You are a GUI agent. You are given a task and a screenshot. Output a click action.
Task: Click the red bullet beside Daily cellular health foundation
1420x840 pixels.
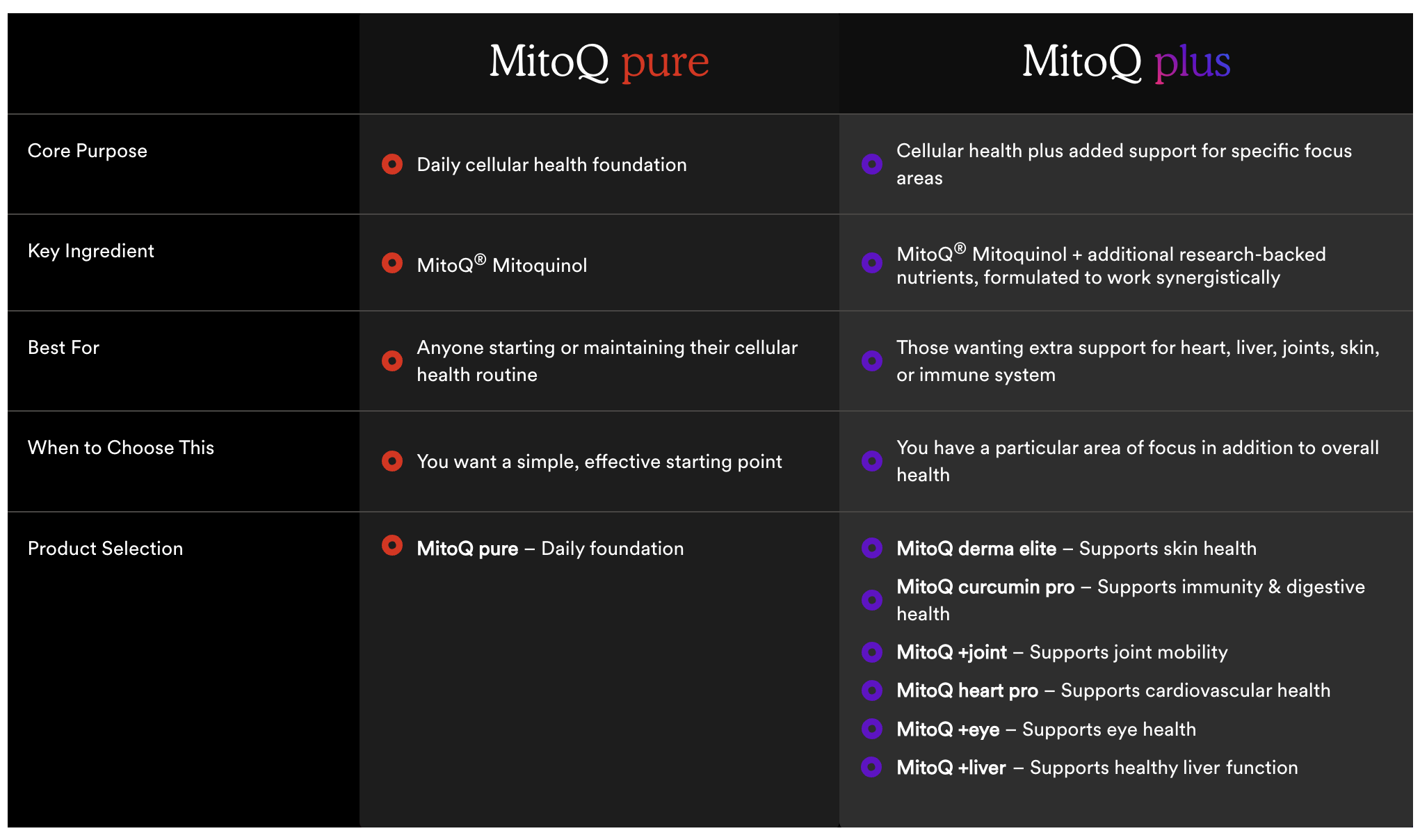pos(392,164)
